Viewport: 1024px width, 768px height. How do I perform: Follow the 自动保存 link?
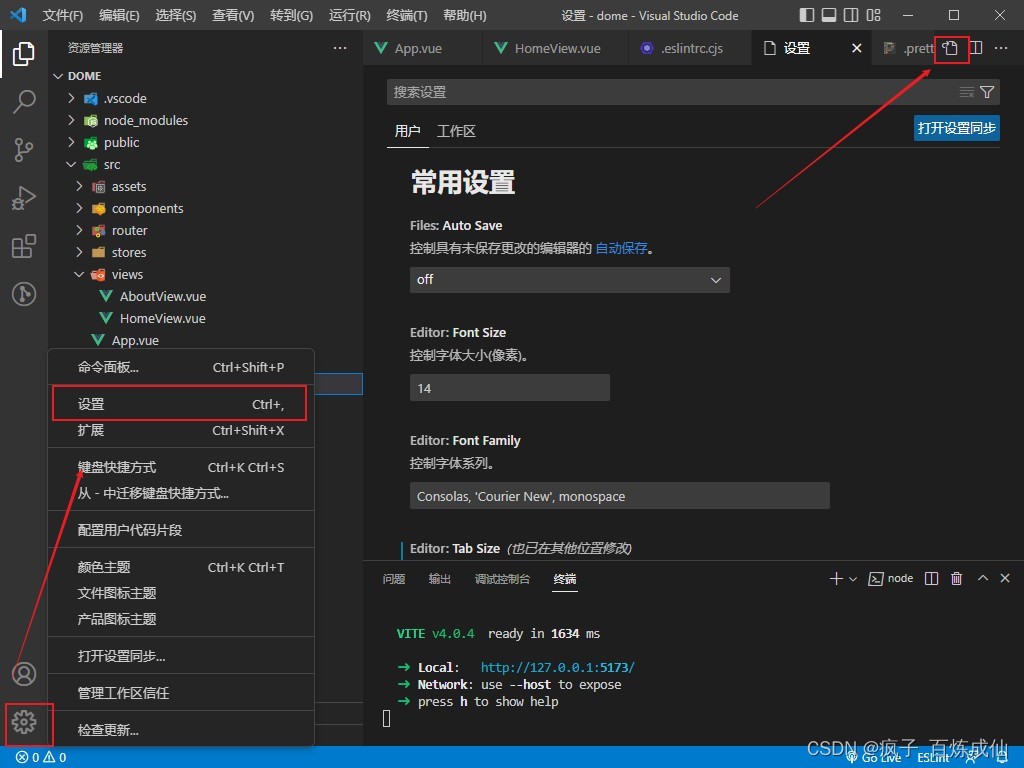621,248
